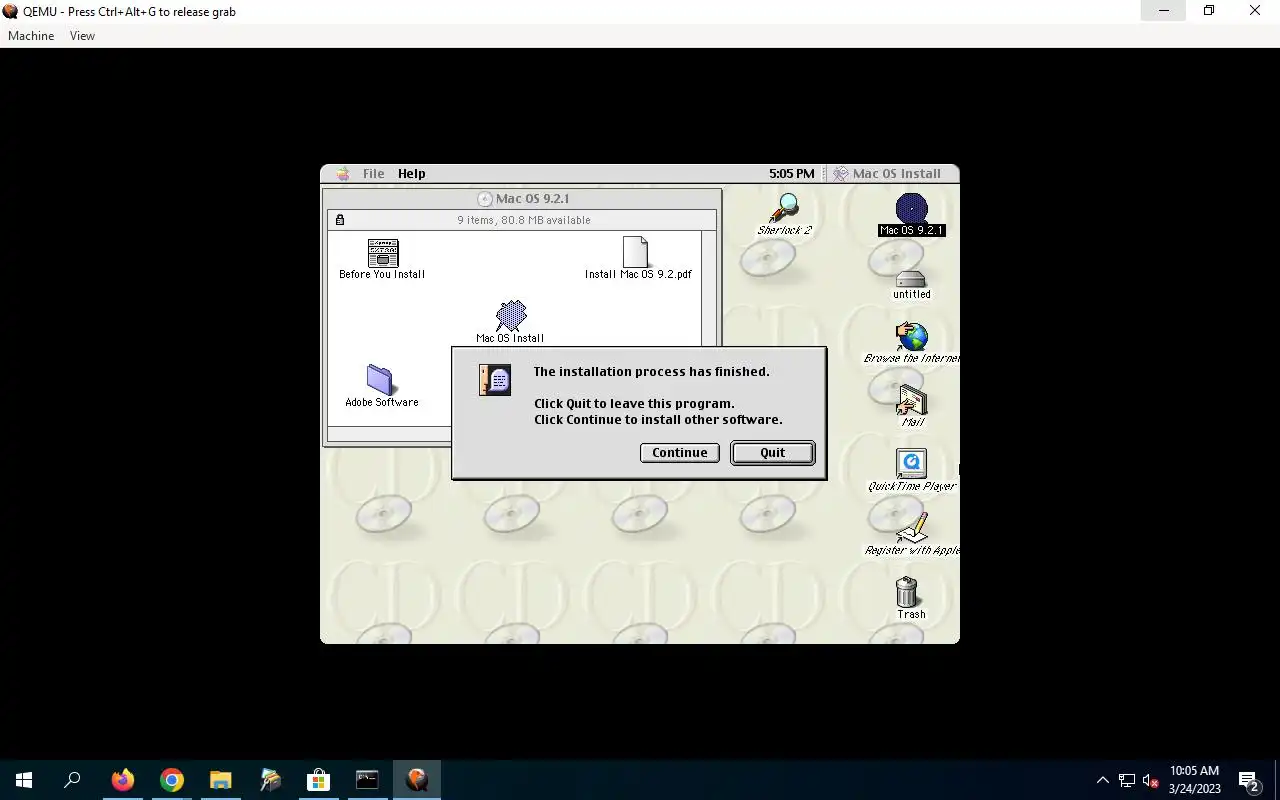Click the muted volume tray icon
The image size is (1280, 800).
1150,780
